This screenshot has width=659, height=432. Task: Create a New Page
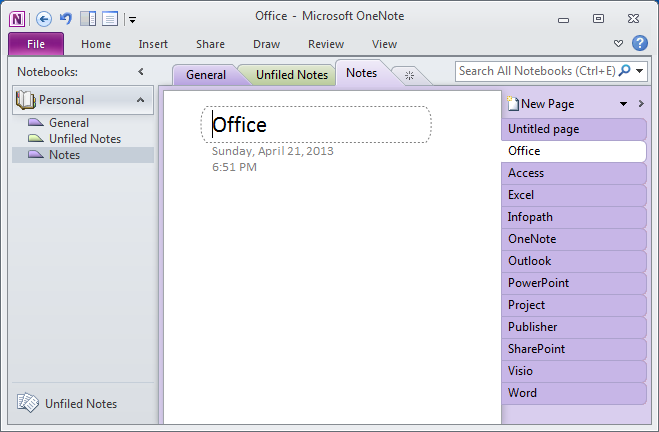tap(547, 104)
